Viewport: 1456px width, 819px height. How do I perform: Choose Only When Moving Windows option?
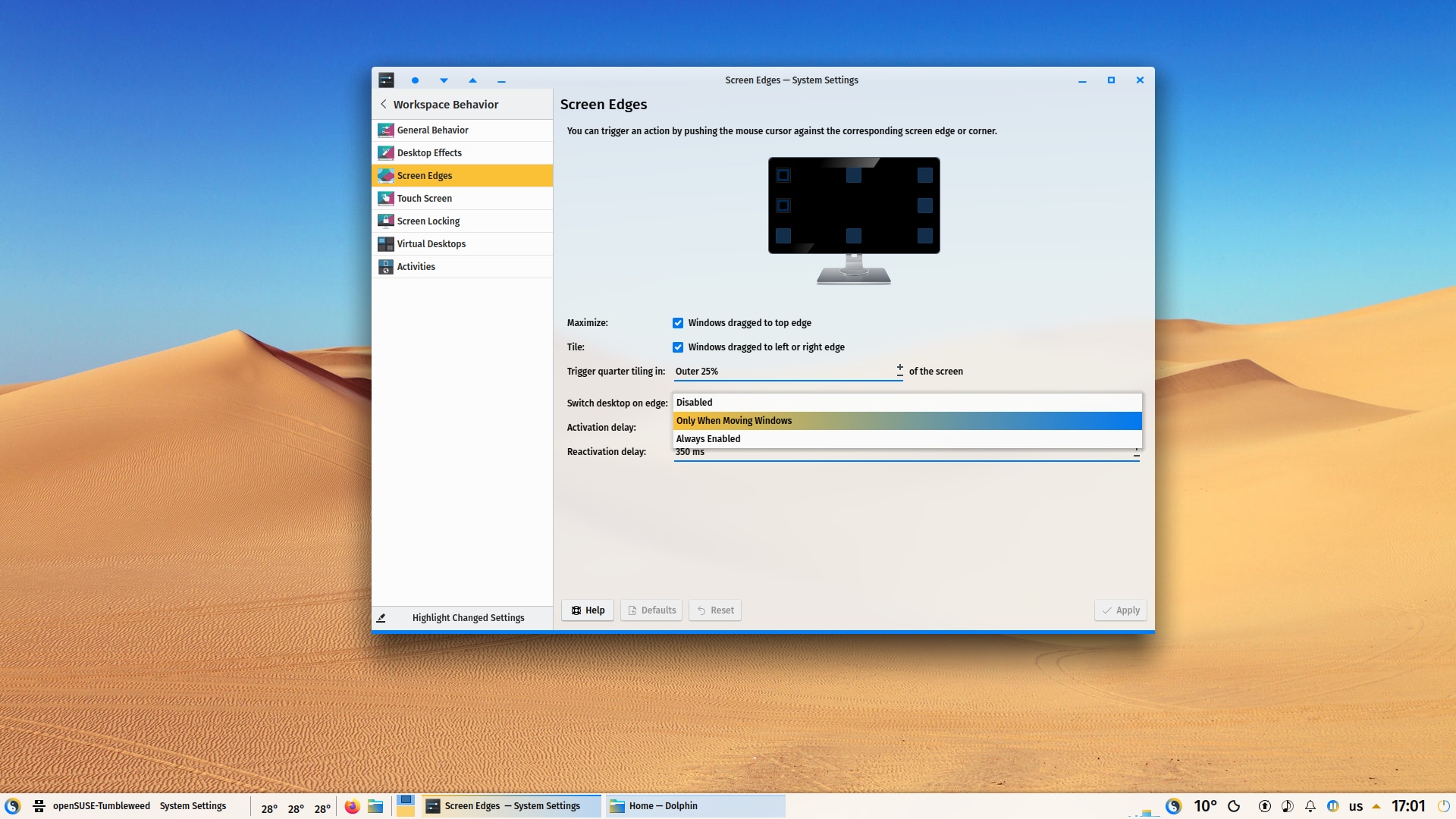click(x=907, y=421)
